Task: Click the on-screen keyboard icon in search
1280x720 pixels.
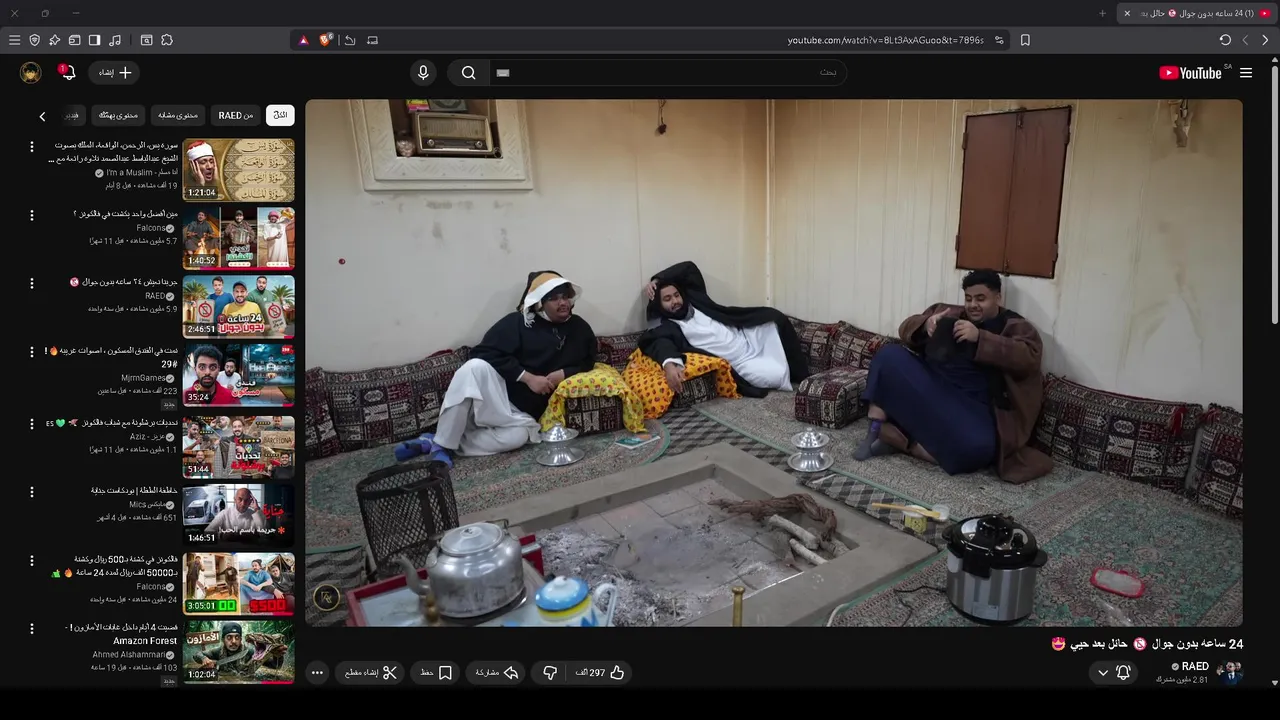Action: tap(503, 73)
